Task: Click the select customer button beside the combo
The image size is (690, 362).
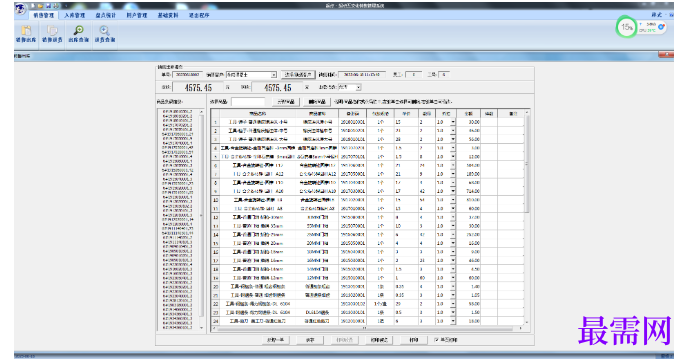Action: click(298, 75)
